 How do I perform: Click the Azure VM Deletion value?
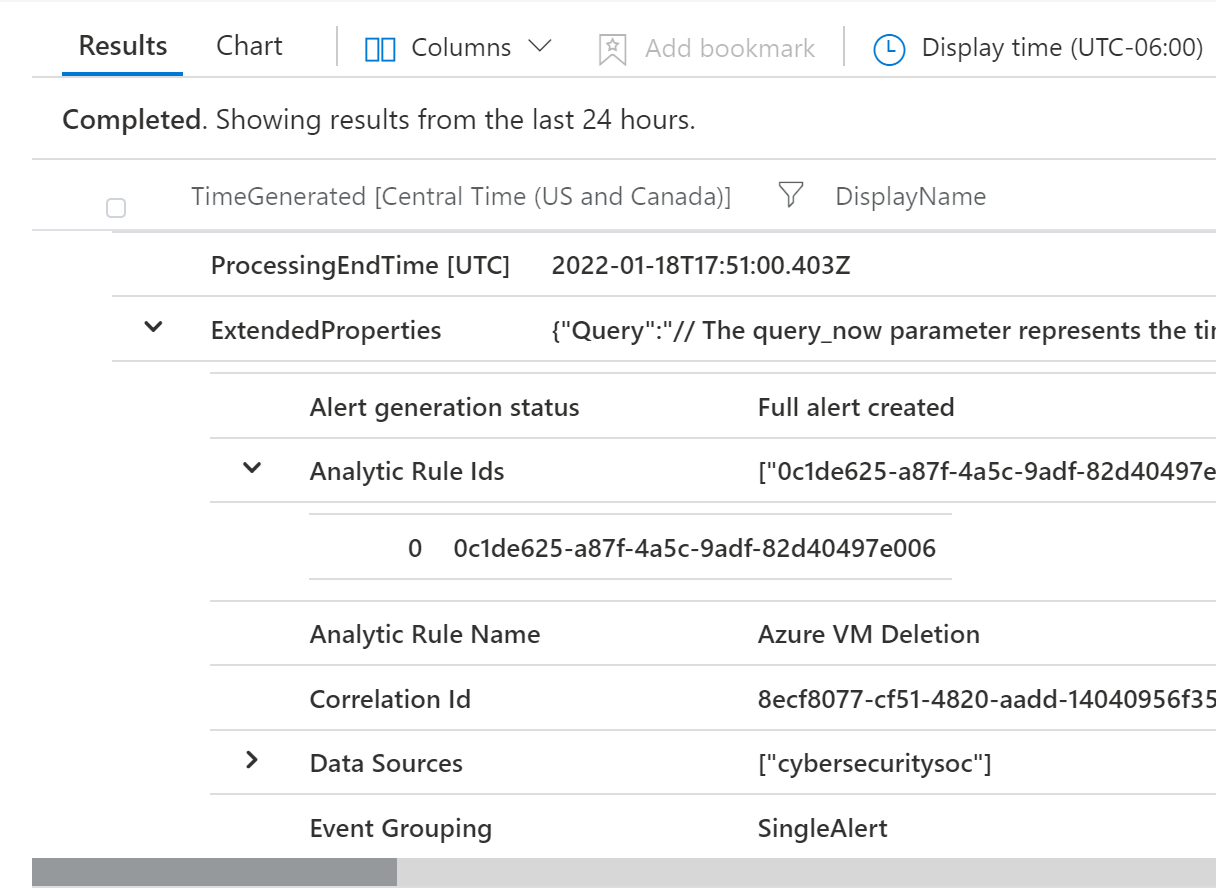pyautogui.click(x=868, y=634)
